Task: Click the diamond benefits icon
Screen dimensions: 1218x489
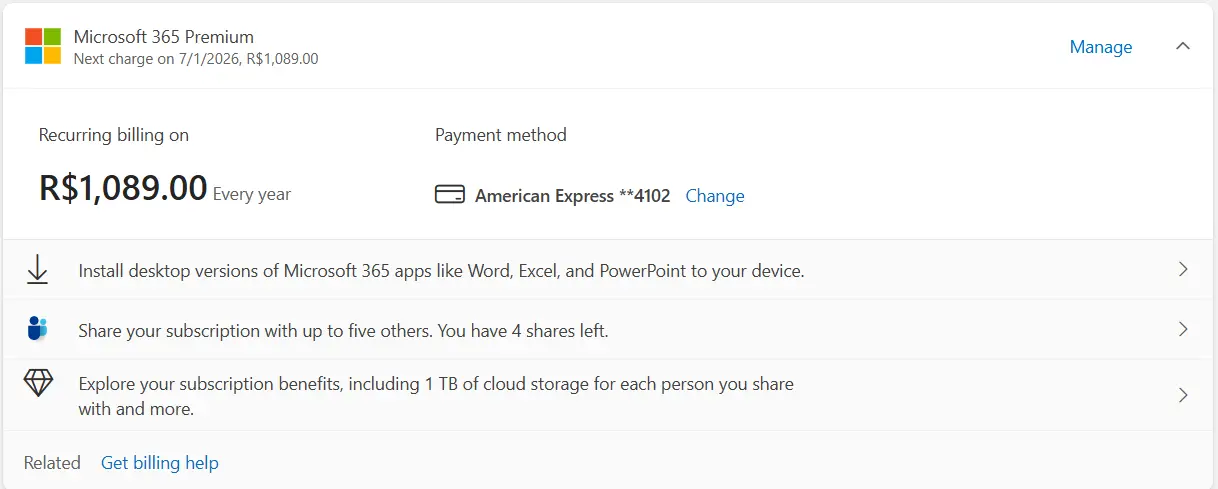Action: tap(38, 383)
